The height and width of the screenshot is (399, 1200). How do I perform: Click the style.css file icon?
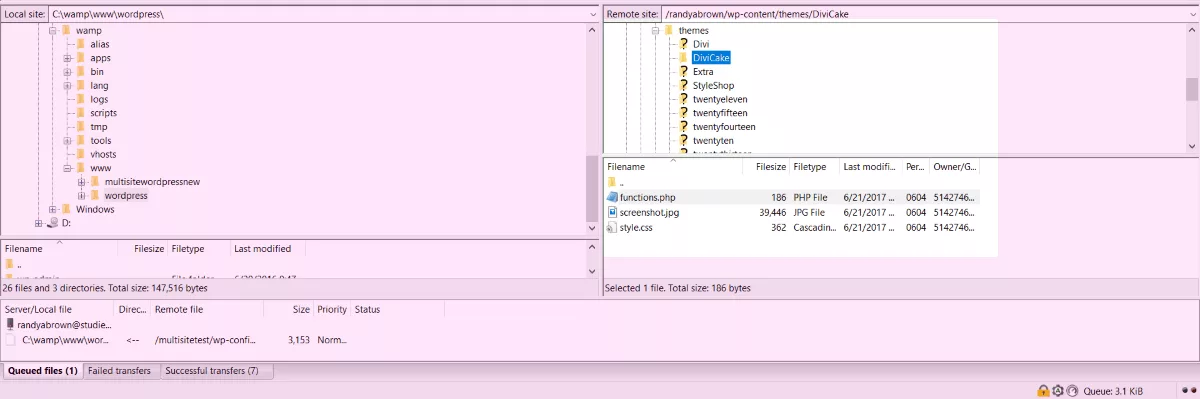[x=612, y=228]
